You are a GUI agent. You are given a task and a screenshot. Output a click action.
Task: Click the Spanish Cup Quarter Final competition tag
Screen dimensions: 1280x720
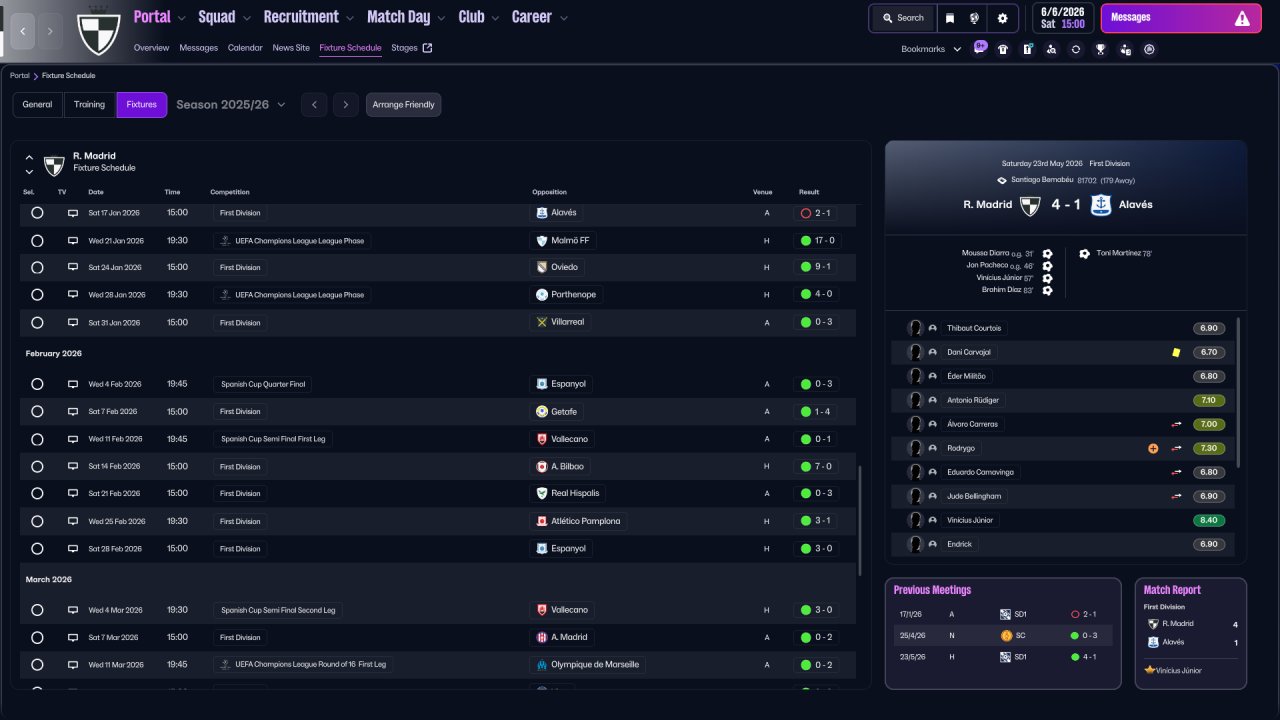point(264,384)
